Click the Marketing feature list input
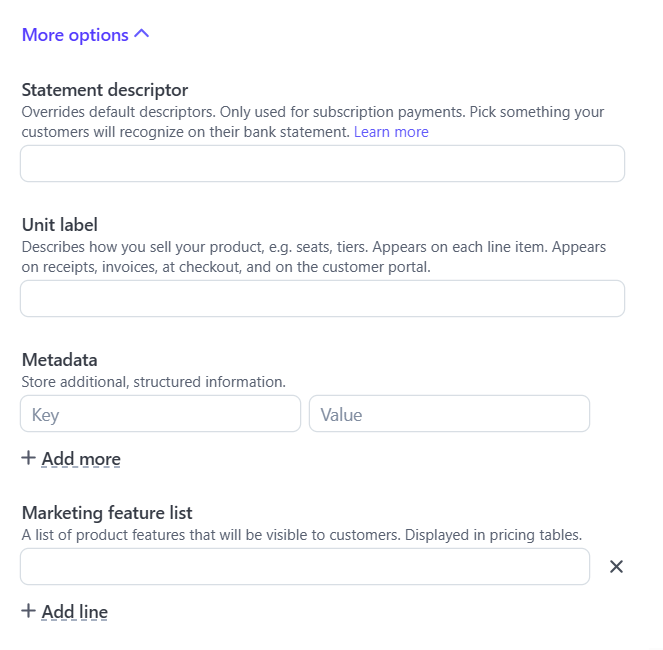 [305, 566]
